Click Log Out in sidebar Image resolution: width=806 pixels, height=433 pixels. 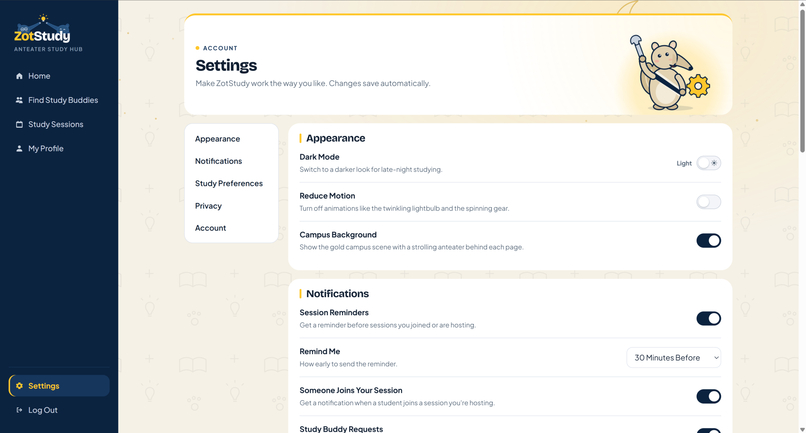(x=59, y=410)
